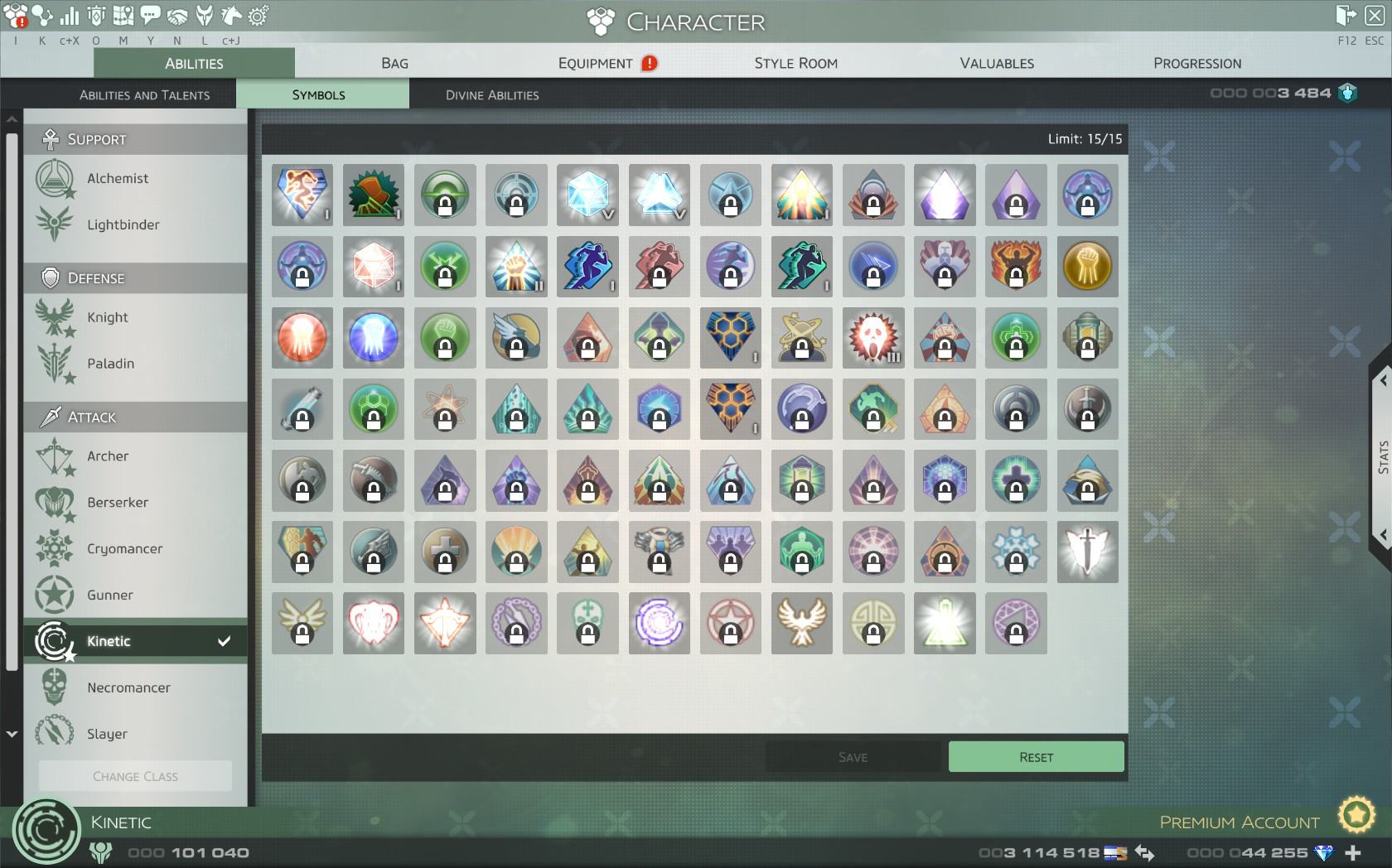1392x868 pixels.
Task: Select the Knight class icon
Action: [55, 317]
